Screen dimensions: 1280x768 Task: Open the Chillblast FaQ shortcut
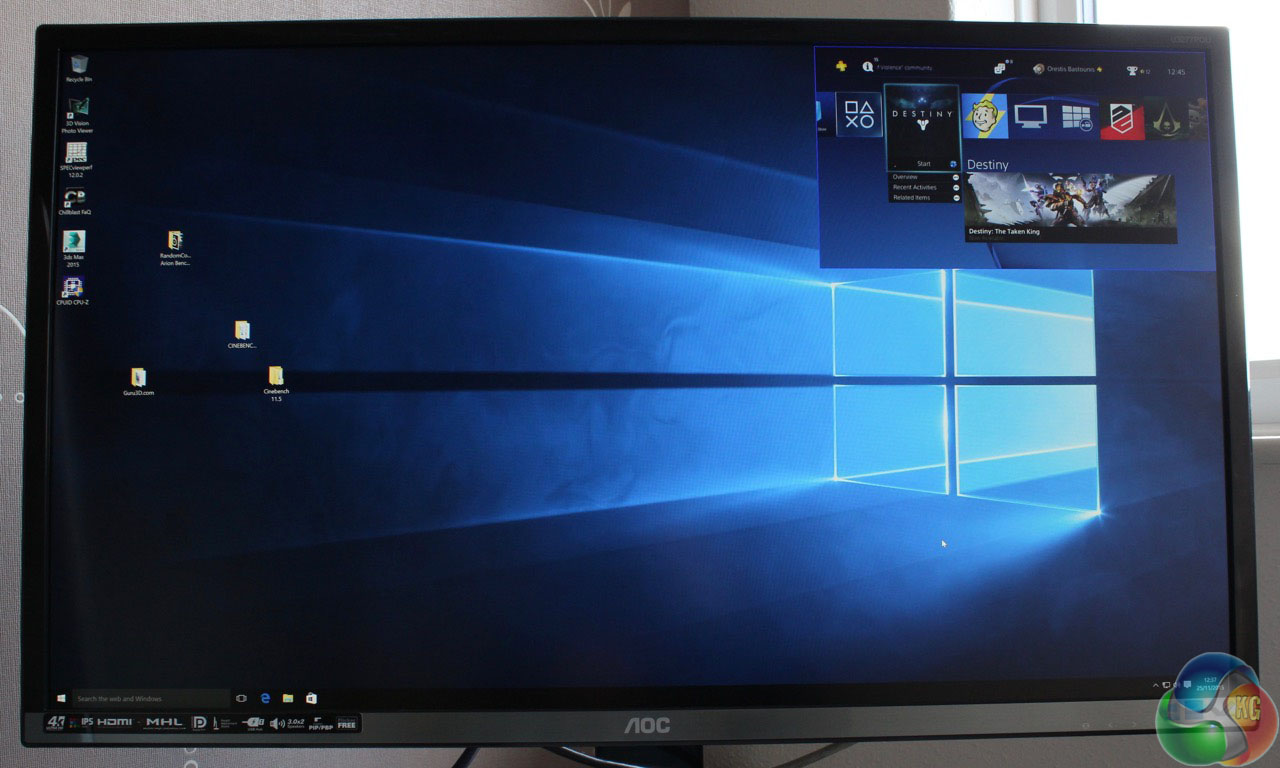pos(75,201)
